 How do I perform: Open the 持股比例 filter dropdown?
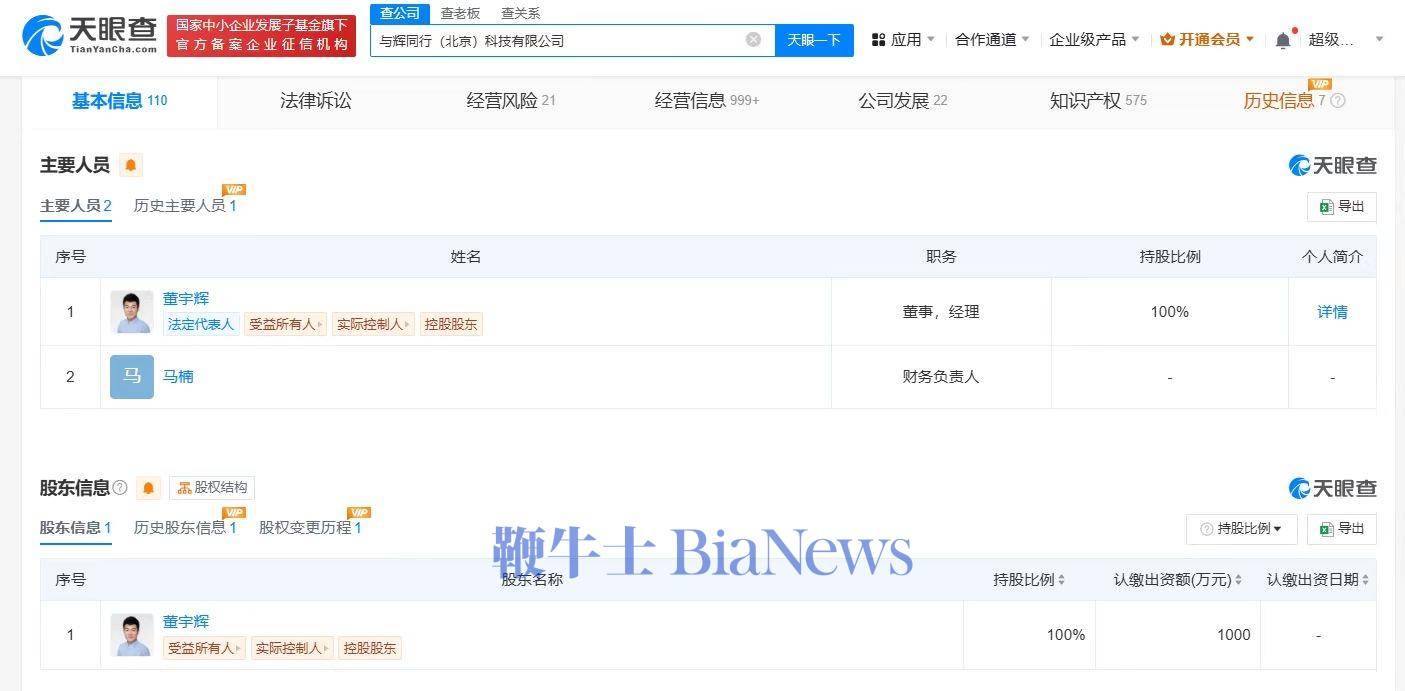click(x=1241, y=529)
